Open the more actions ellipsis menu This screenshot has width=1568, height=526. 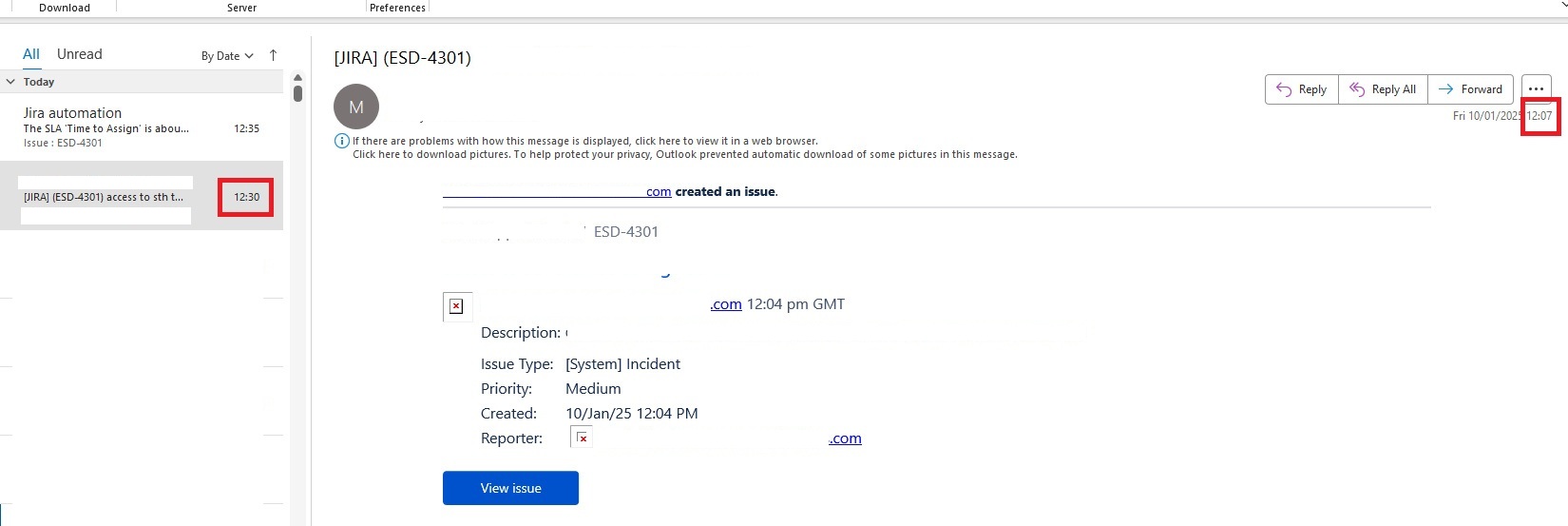click(1536, 89)
